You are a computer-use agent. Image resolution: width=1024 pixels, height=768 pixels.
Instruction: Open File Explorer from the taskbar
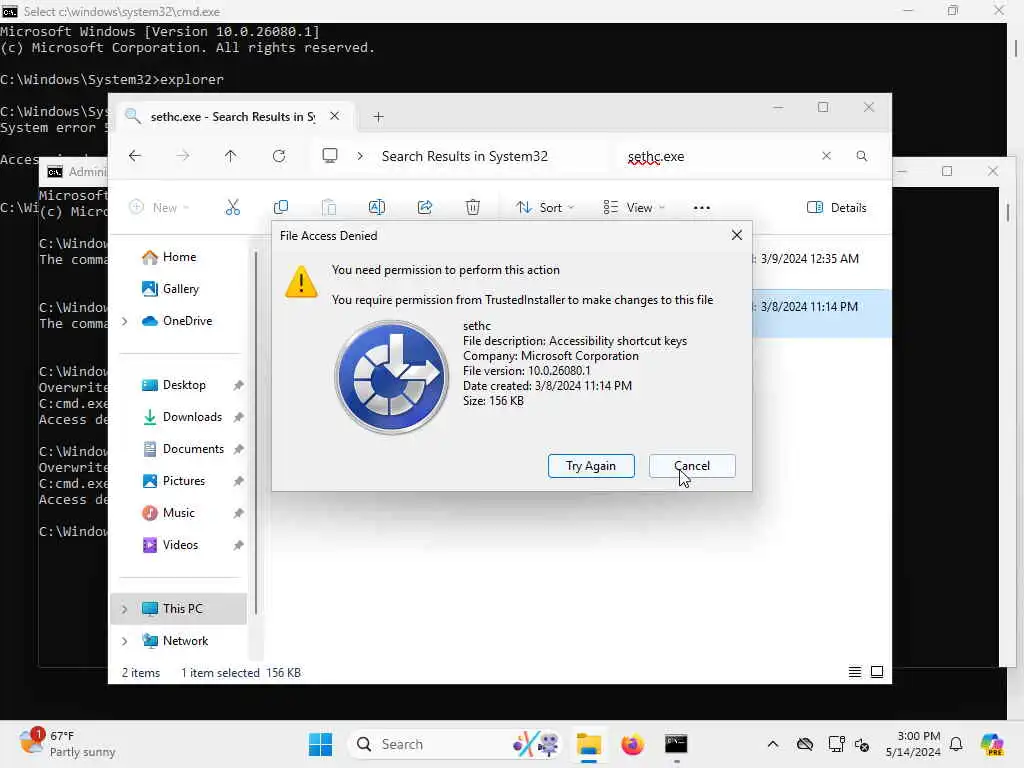(588, 744)
